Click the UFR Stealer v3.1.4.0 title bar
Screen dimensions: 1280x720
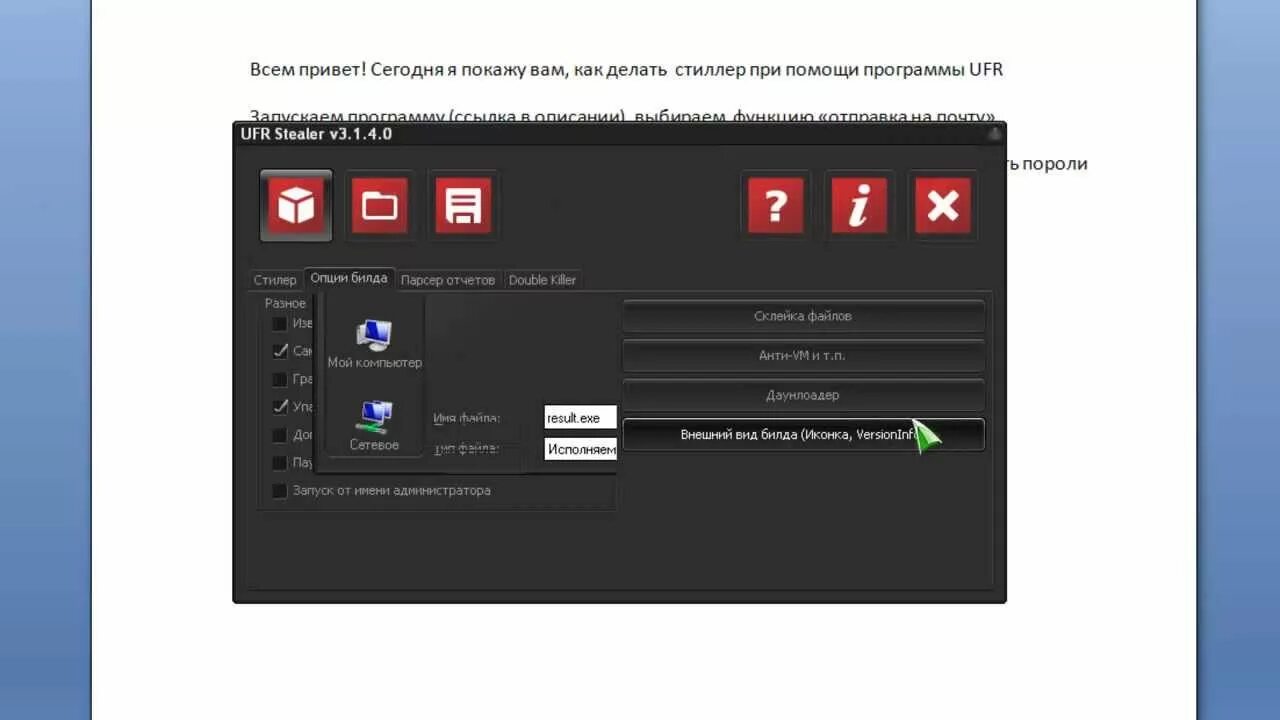click(618, 134)
